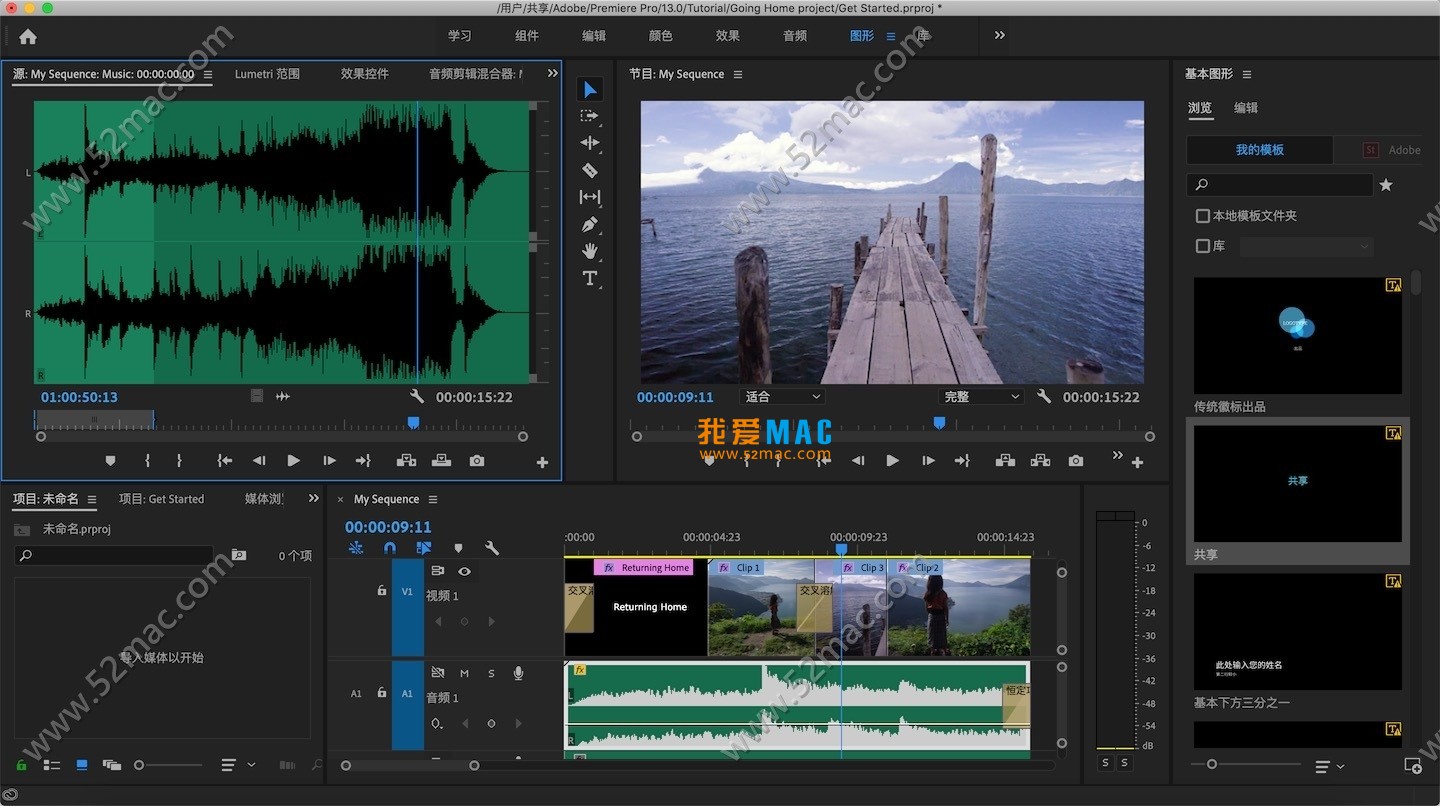Click the Program monitor playhead marker

pos(939,423)
